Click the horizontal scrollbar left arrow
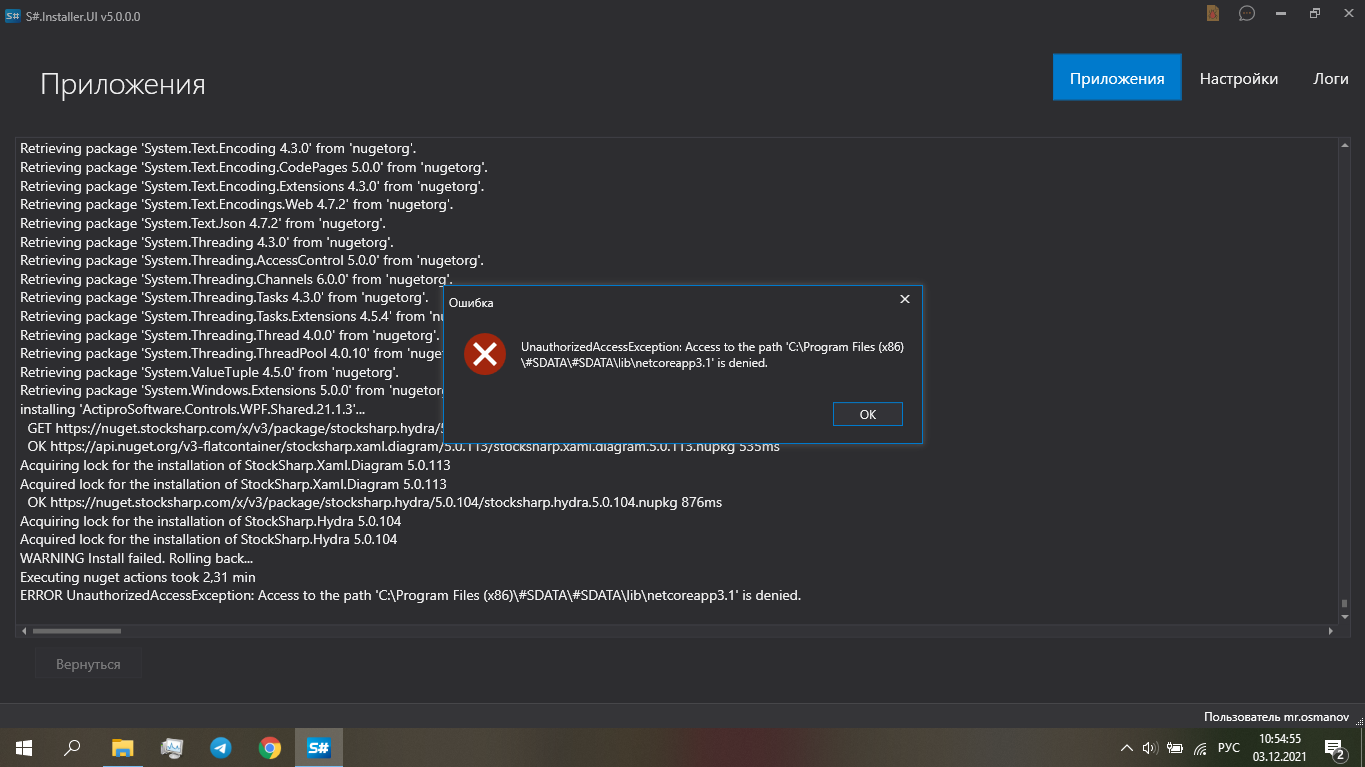1365x767 pixels. click(x=23, y=631)
